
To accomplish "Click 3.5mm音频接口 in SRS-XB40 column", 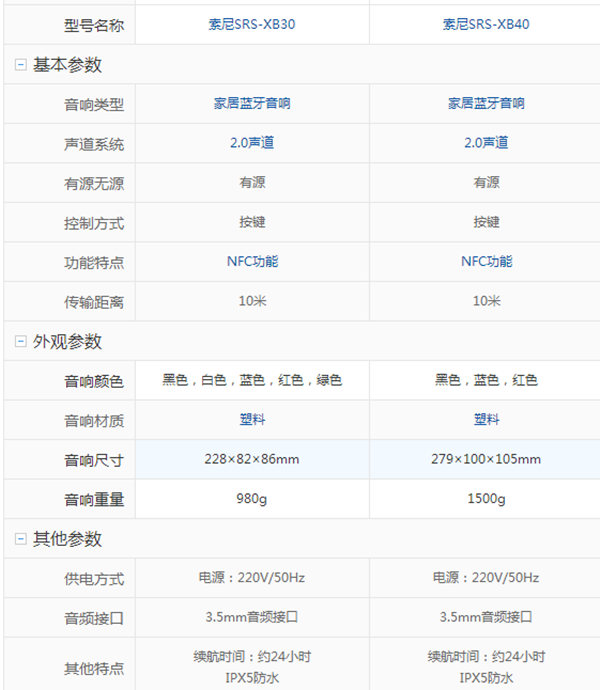I will (x=486, y=617).
